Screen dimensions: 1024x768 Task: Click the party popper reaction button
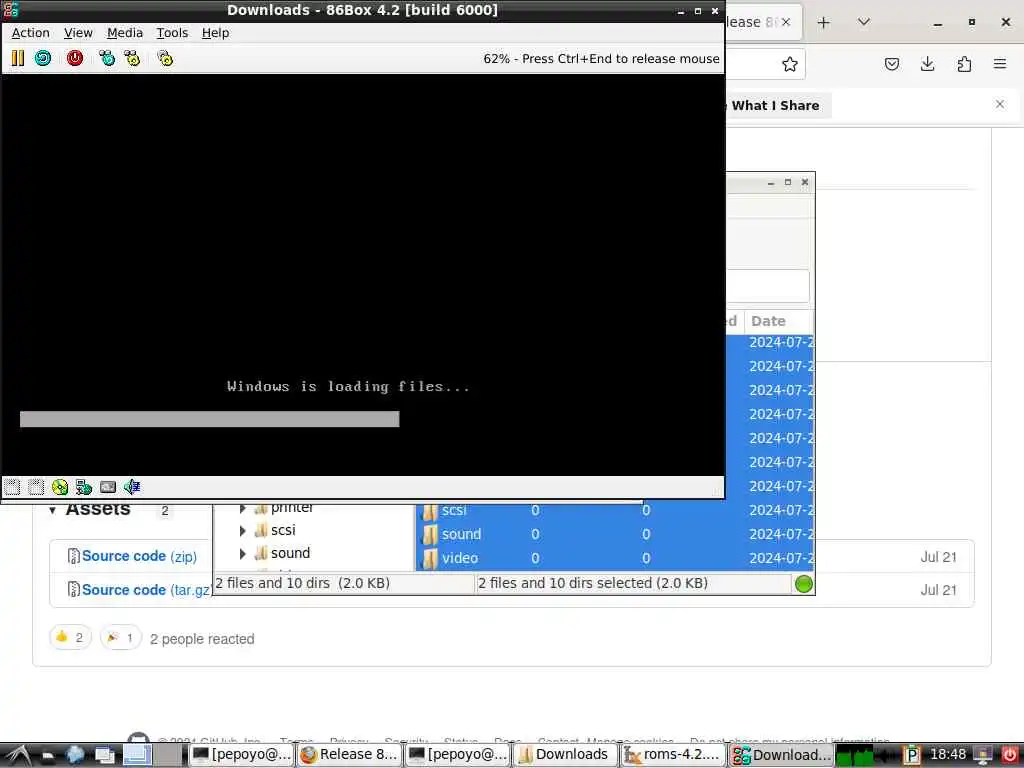pyautogui.click(x=120, y=637)
